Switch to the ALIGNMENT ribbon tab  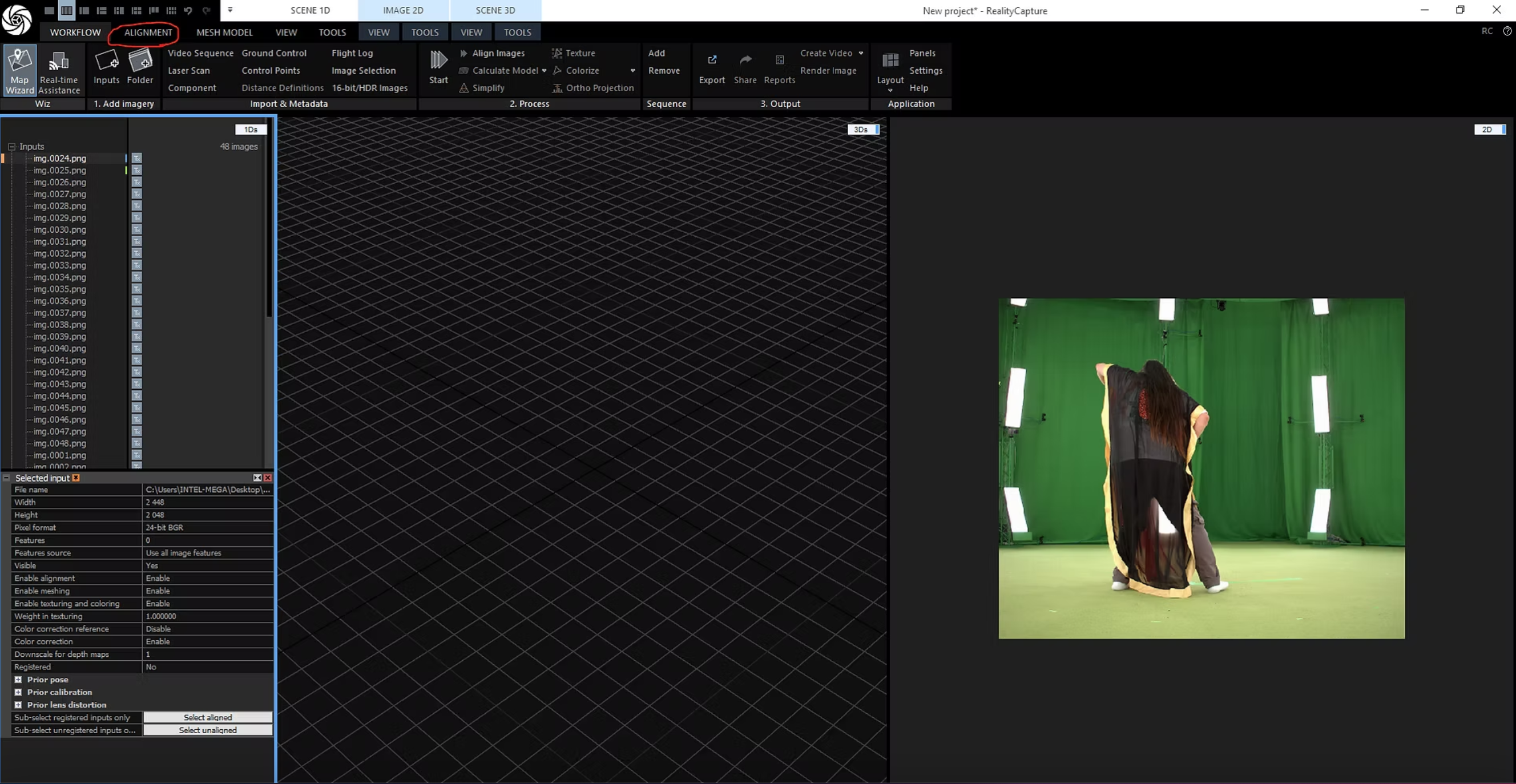click(x=148, y=33)
